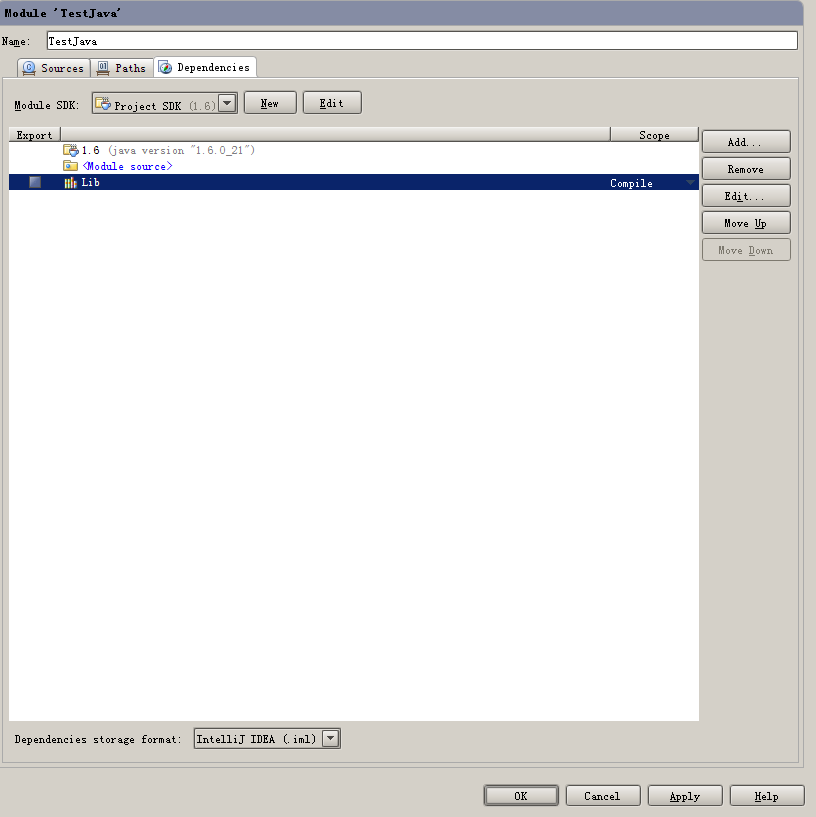Click the Dependencies tab icon
The height and width of the screenshot is (817, 816).
(x=165, y=67)
